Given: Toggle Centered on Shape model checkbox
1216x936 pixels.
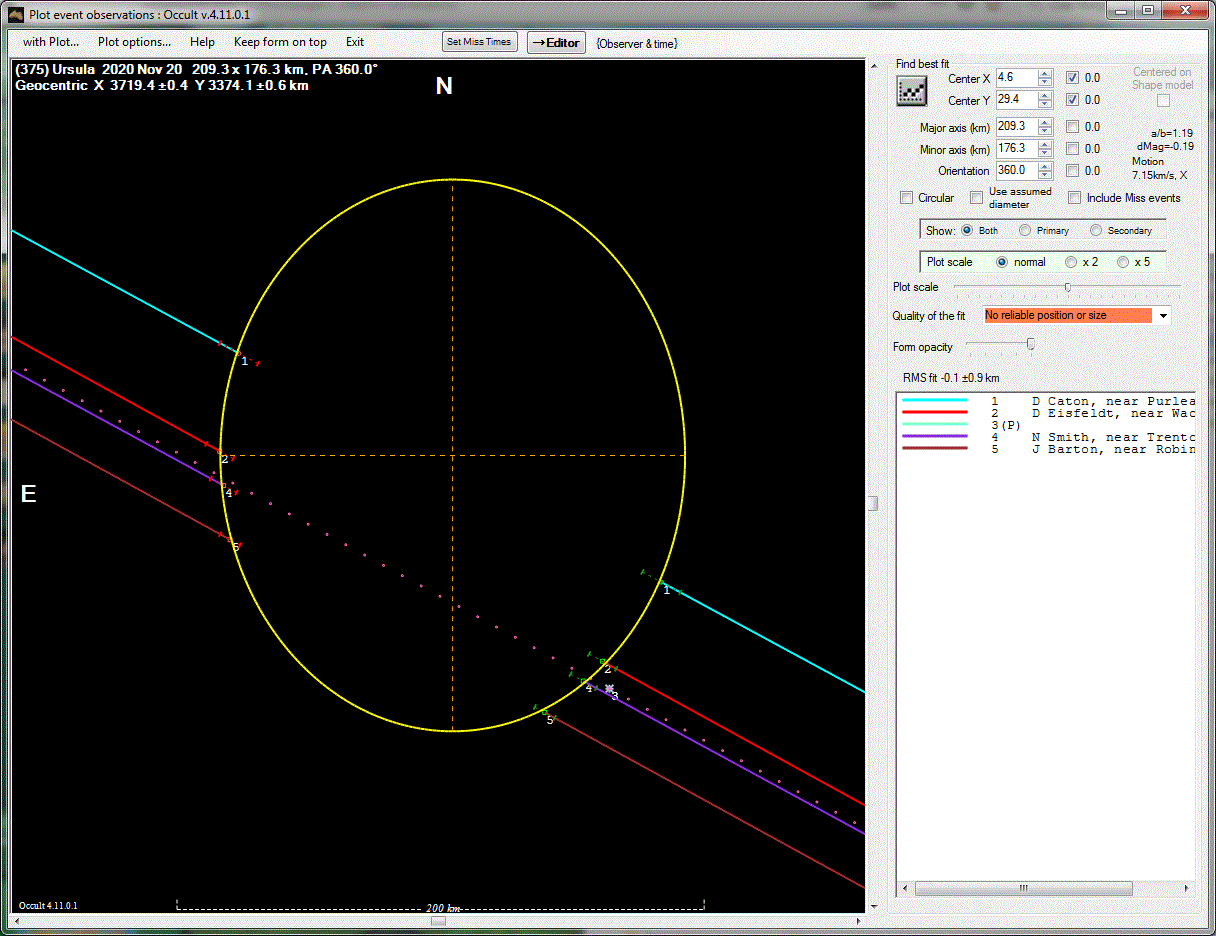Looking at the screenshot, I should point(1163,101).
